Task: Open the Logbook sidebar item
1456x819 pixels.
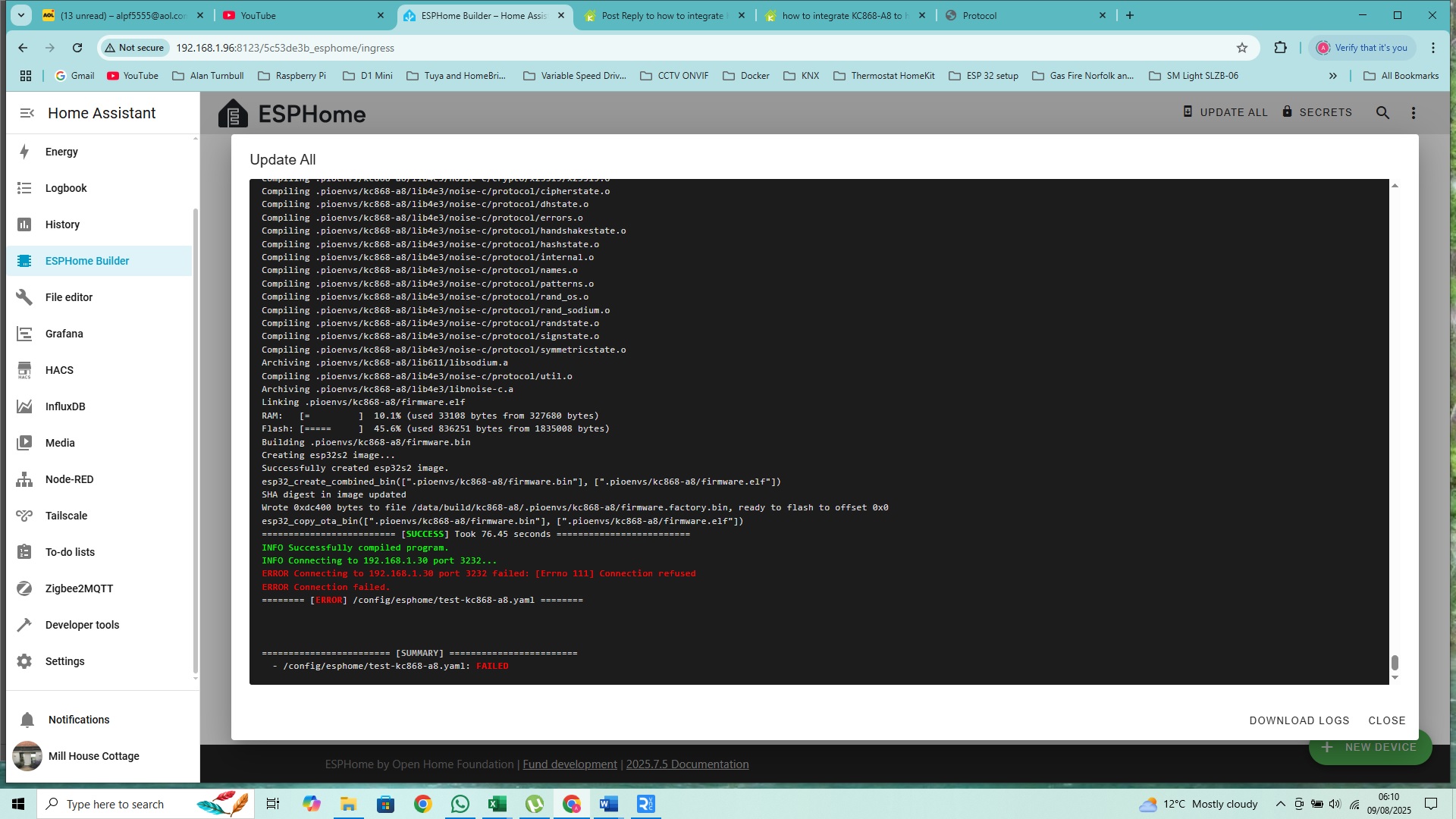Action: click(x=66, y=188)
